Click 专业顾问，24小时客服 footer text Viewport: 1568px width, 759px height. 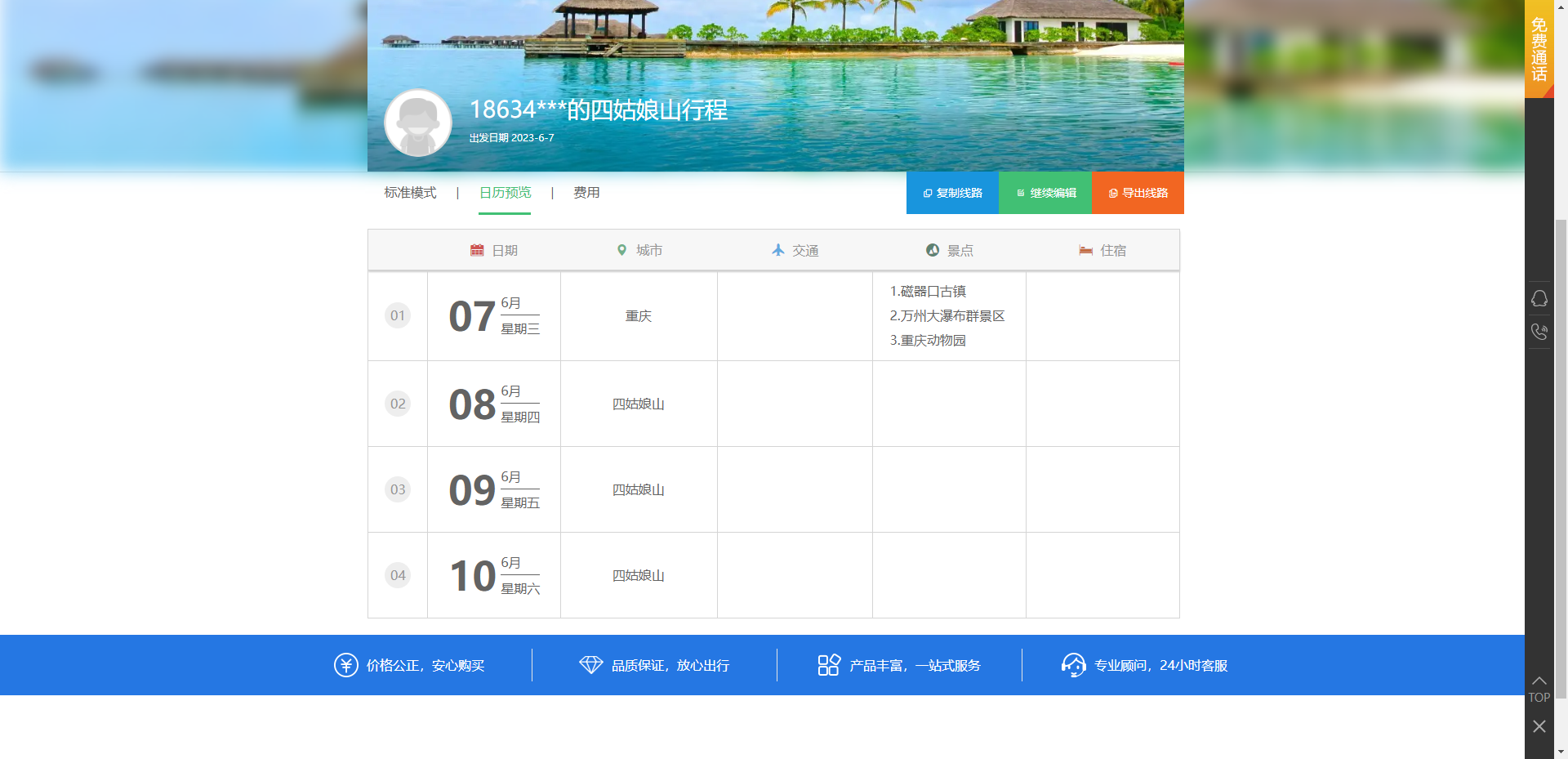[1160, 666]
